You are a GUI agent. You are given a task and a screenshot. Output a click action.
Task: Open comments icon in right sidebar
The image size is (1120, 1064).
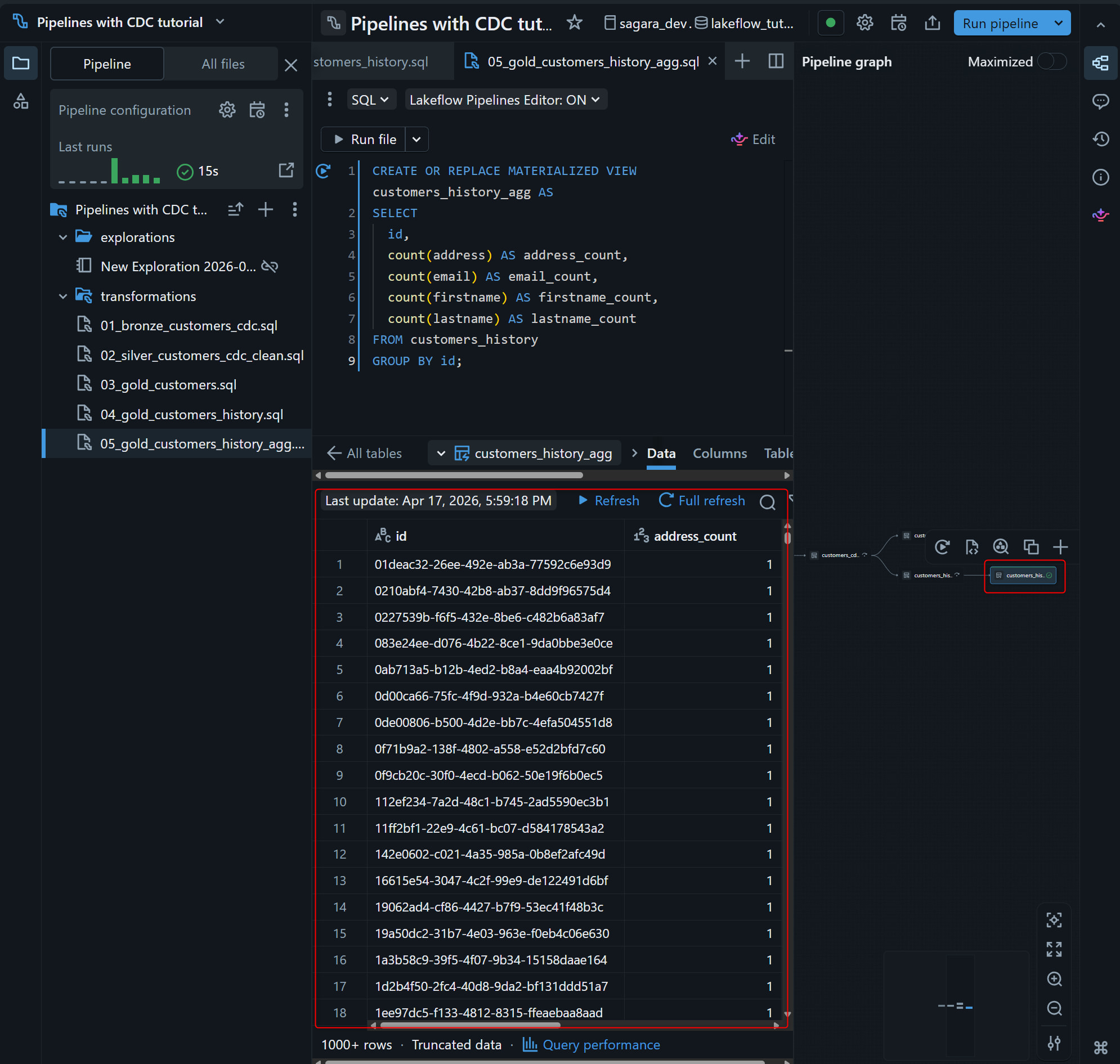pyautogui.click(x=1100, y=101)
